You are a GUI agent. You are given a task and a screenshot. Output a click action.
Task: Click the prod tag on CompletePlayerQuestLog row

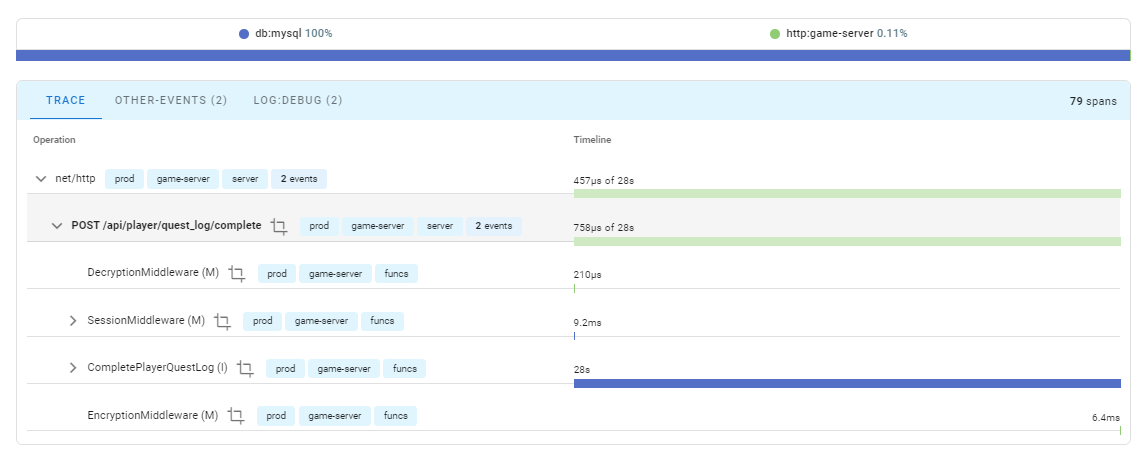(286, 369)
